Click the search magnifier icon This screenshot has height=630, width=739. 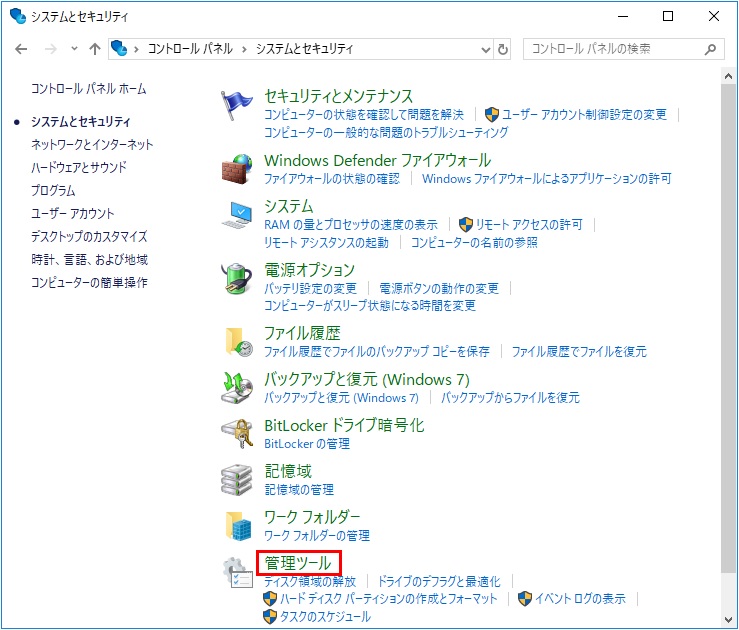click(710, 49)
